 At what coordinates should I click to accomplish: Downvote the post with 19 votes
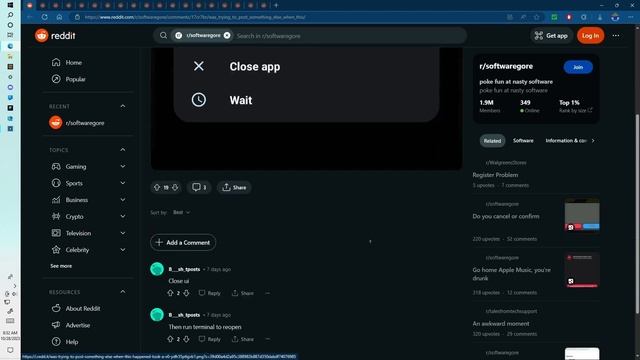(175, 187)
